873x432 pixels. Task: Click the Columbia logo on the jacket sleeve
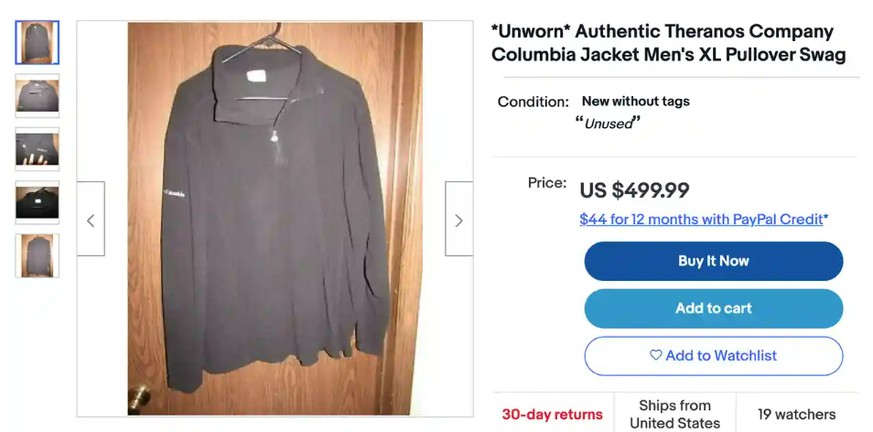click(174, 193)
